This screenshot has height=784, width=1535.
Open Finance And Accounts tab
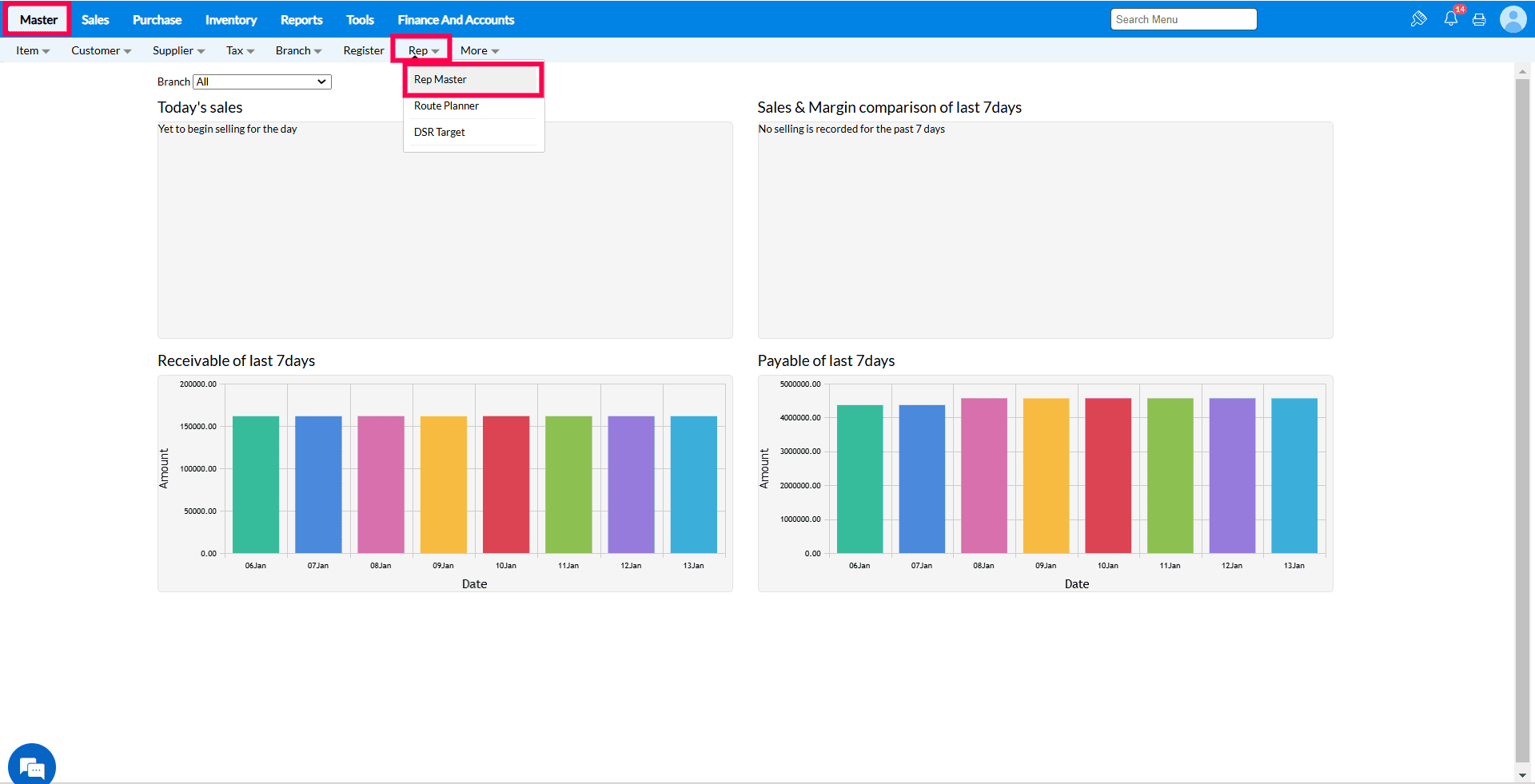[x=457, y=19]
